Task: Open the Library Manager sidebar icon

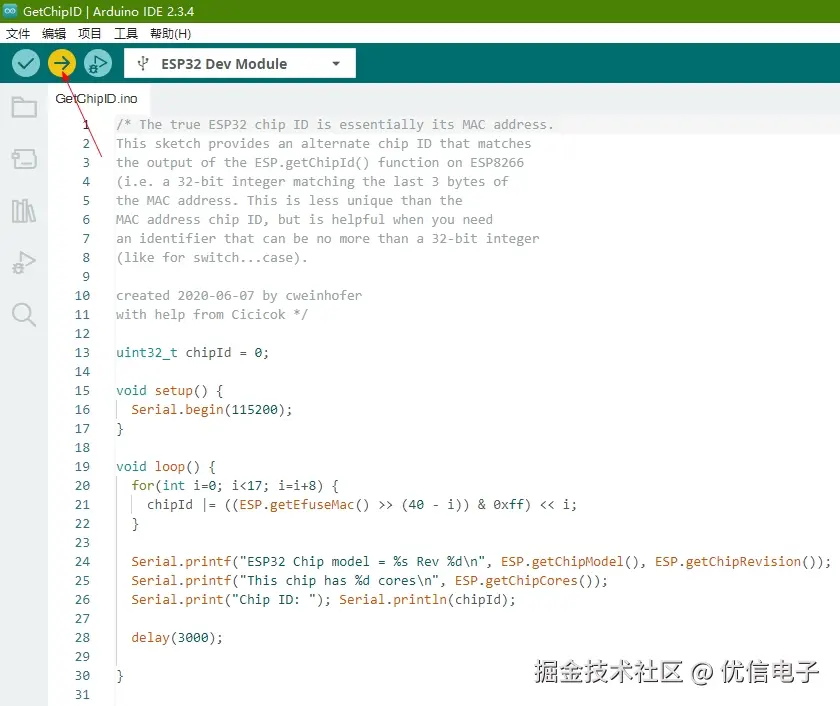Action: point(24,211)
